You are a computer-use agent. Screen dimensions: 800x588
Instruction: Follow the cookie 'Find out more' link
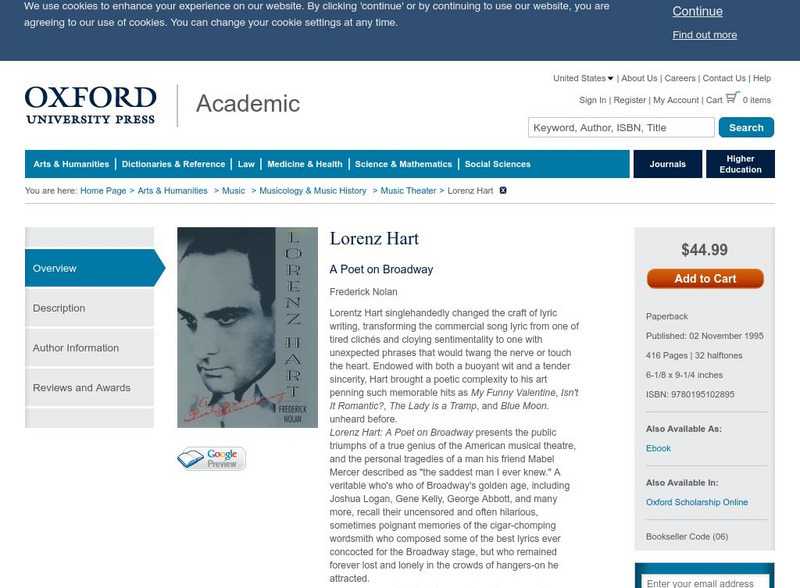[704, 35]
